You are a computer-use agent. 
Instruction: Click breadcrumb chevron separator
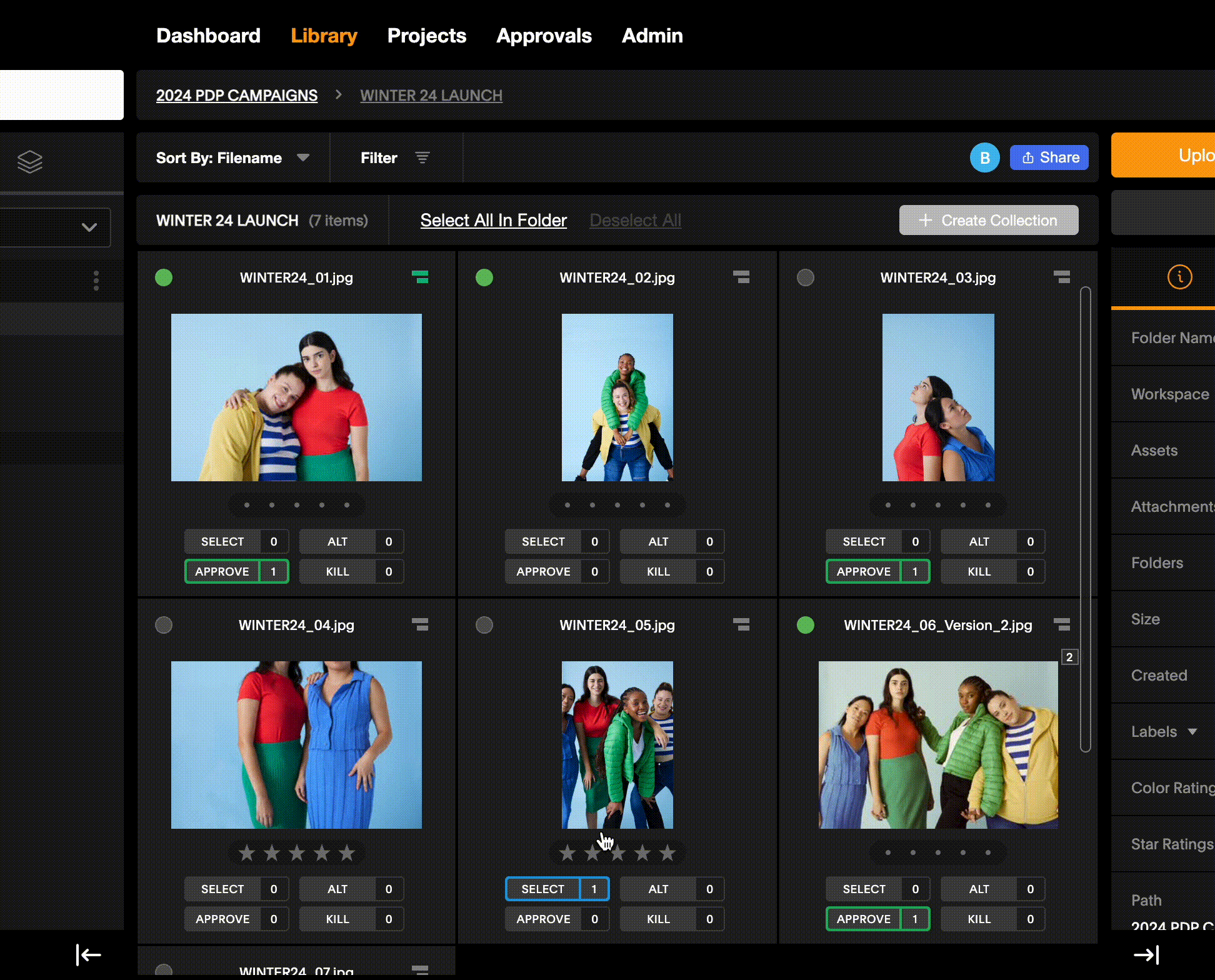(x=339, y=94)
